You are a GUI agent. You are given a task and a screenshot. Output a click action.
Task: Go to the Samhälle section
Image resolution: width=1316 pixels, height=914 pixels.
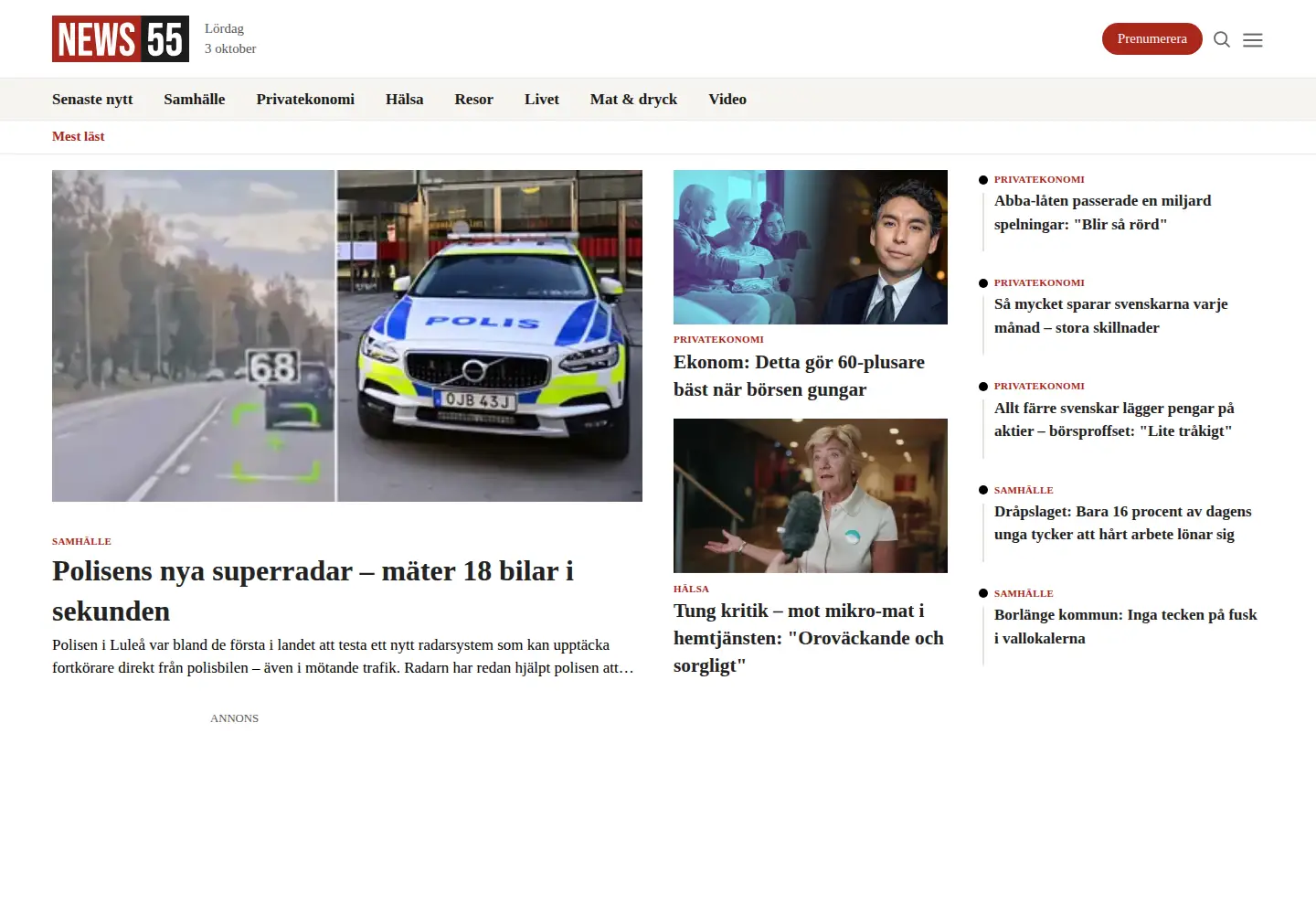(195, 99)
